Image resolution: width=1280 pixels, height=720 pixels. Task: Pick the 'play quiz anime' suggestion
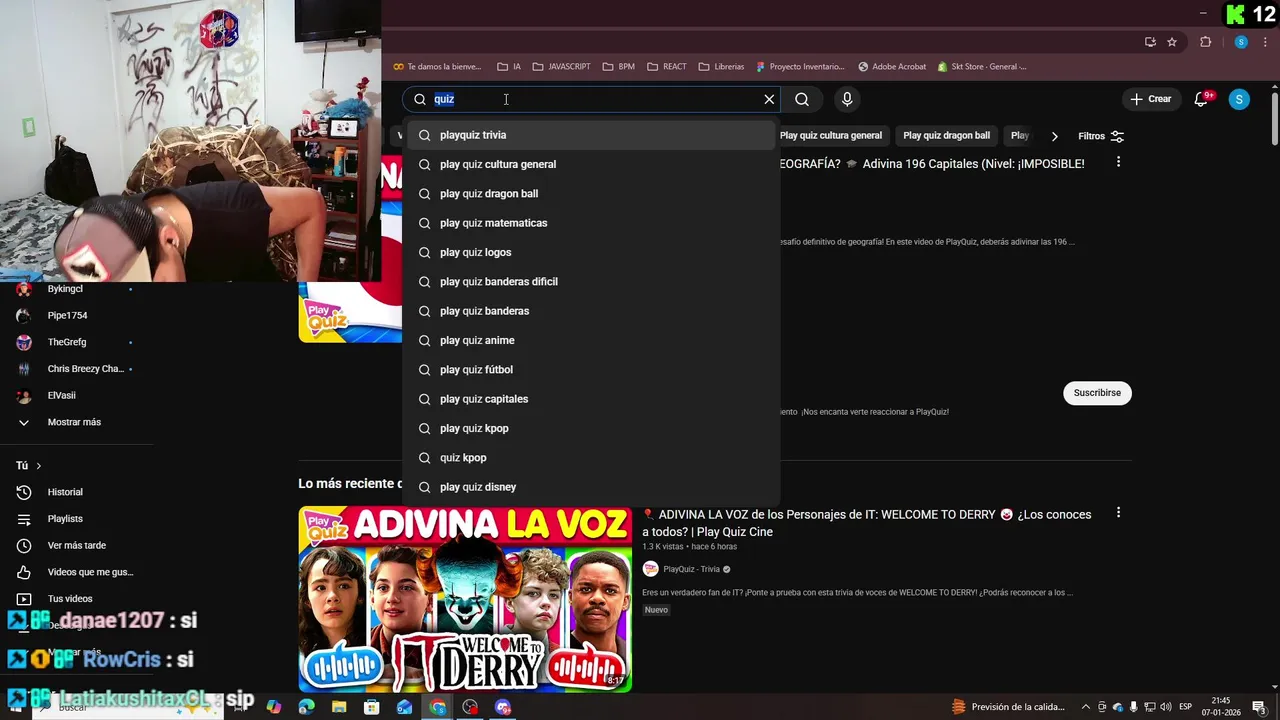tap(592, 340)
